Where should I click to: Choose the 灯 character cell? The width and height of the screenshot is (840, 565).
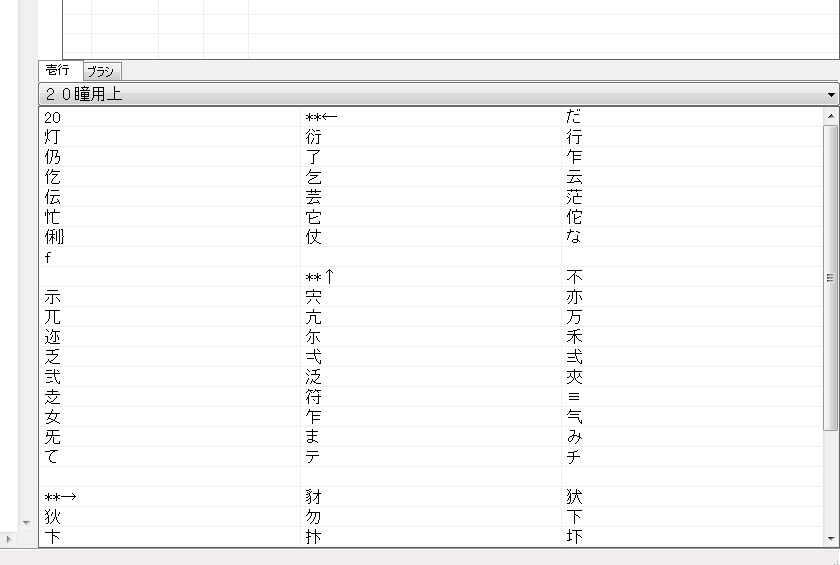(x=52, y=137)
